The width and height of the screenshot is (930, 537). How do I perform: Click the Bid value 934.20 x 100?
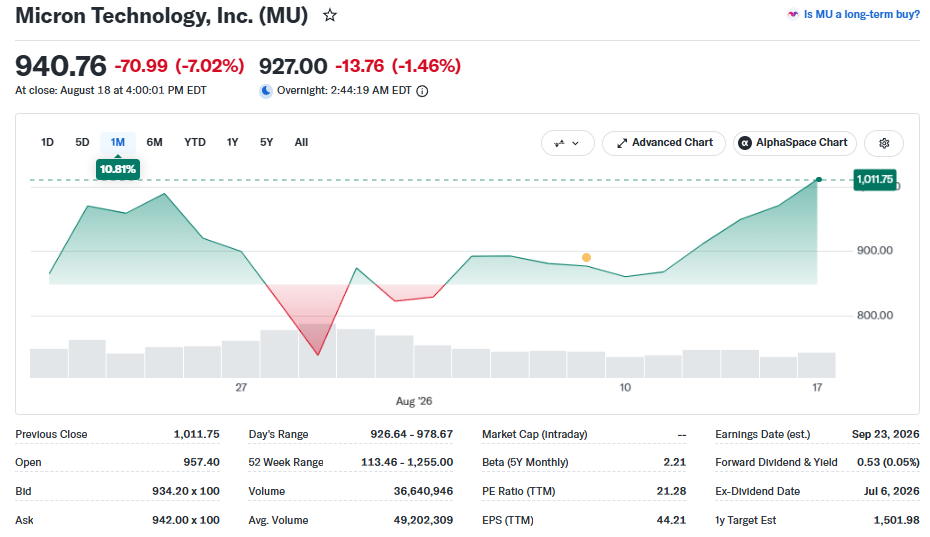[x=186, y=491]
